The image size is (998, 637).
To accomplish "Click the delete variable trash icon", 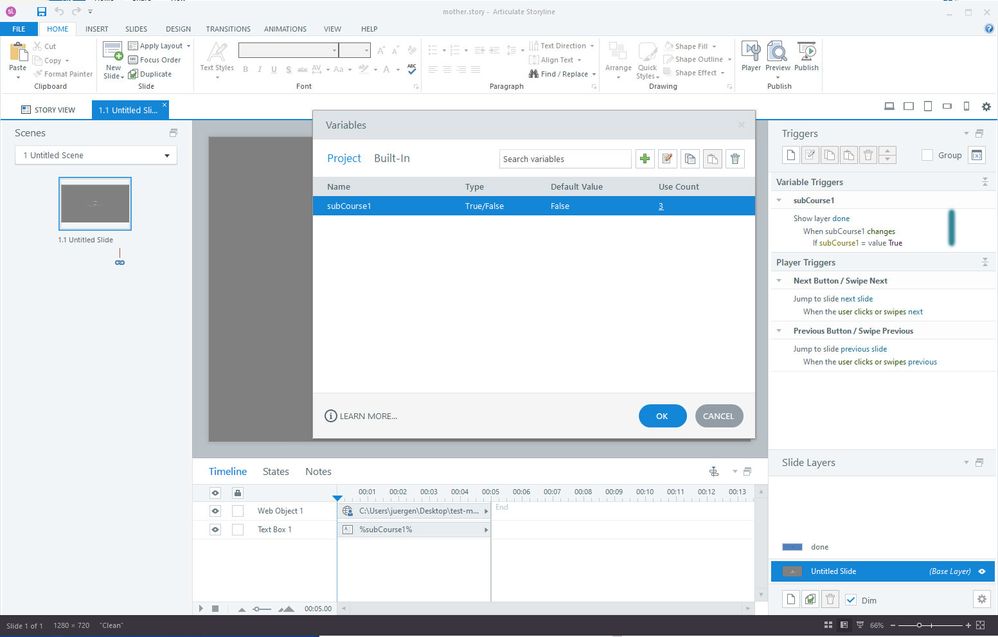I will tap(735, 159).
